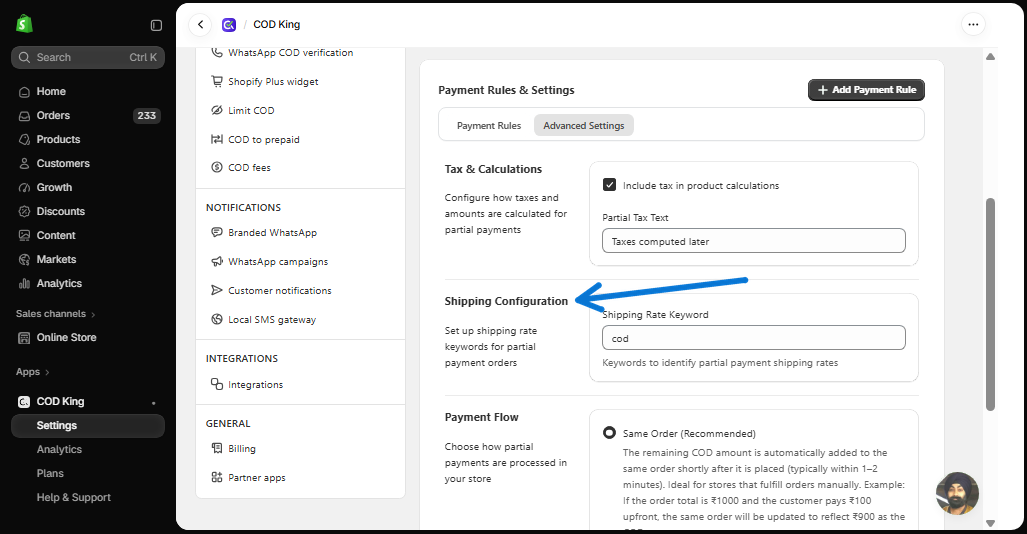Click the Integrations icon
Viewport: 1027px width, 534px height.
(x=217, y=384)
